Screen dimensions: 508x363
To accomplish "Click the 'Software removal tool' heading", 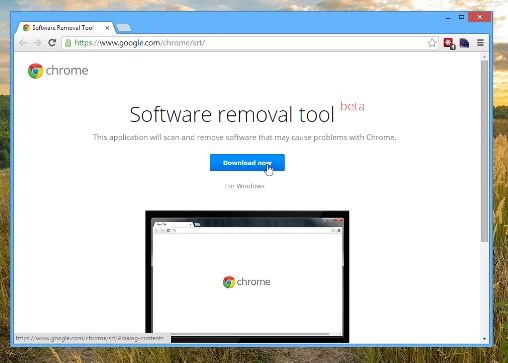I will (232, 114).
